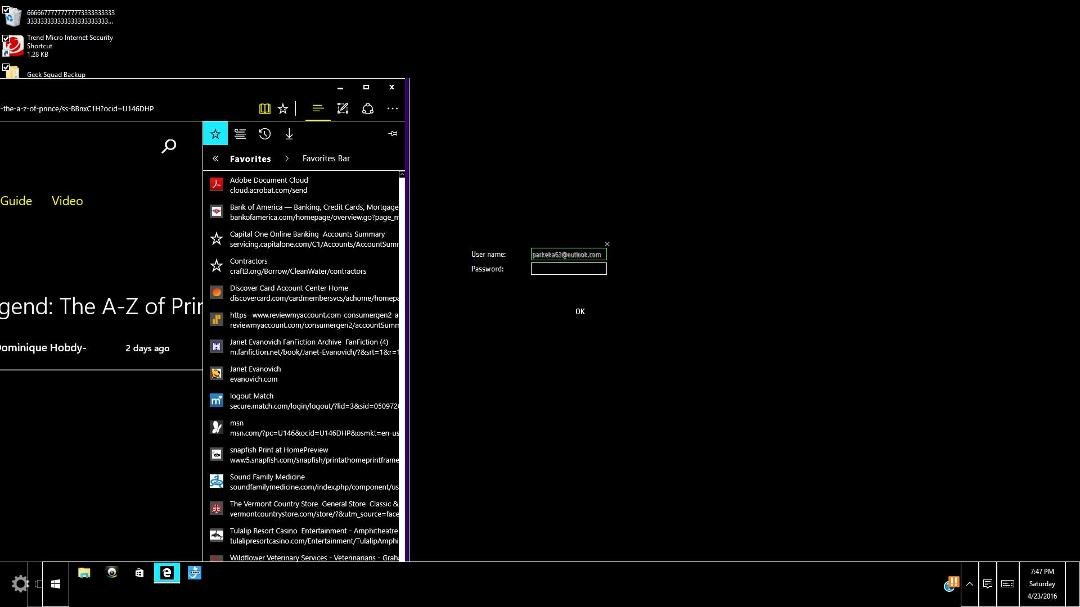Open msn favorite entry

point(302,428)
